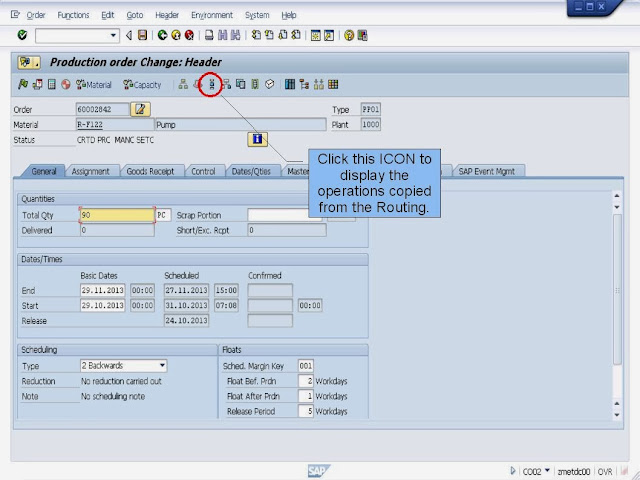Image resolution: width=640 pixels, height=480 pixels.
Task: Click the Cost calculator icon
Action: (x=51, y=84)
